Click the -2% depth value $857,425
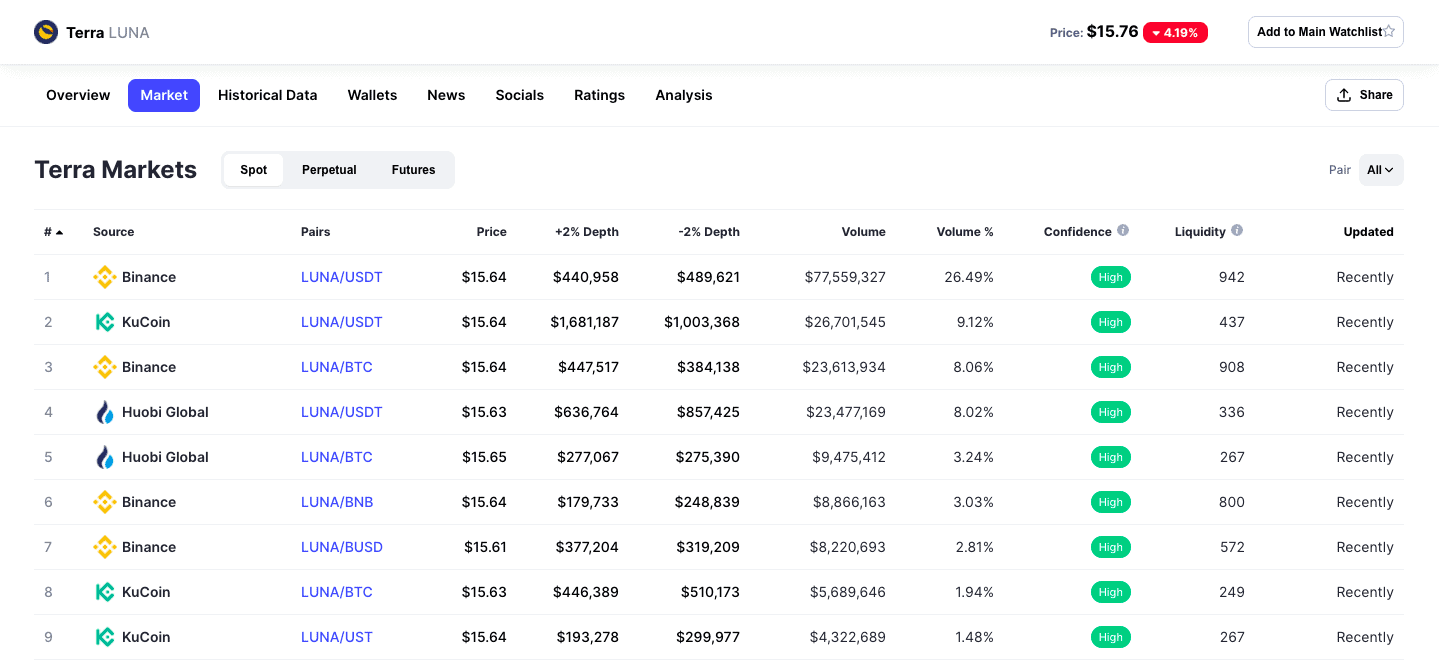Image resolution: width=1439 pixels, height=663 pixels. 708,412
